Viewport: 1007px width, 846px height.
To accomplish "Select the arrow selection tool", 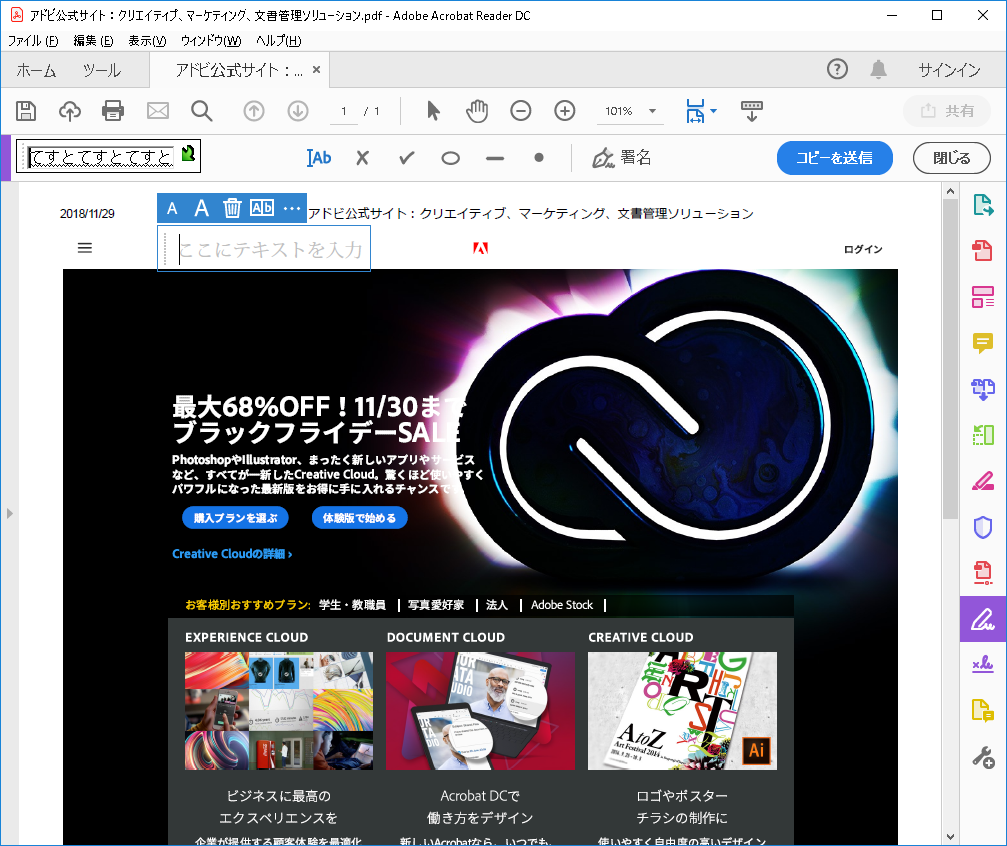I will coord(433,111).
